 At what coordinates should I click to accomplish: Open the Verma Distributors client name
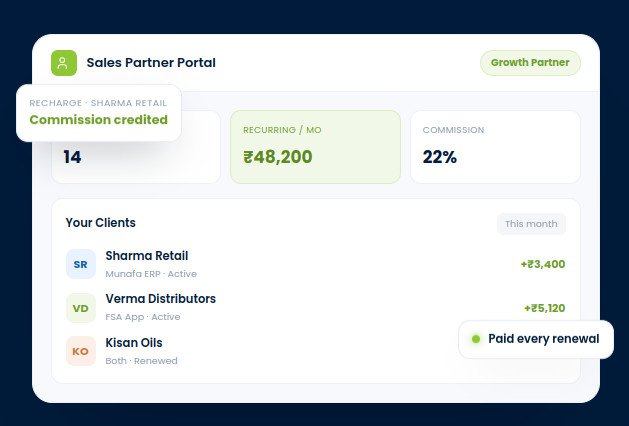160,298
